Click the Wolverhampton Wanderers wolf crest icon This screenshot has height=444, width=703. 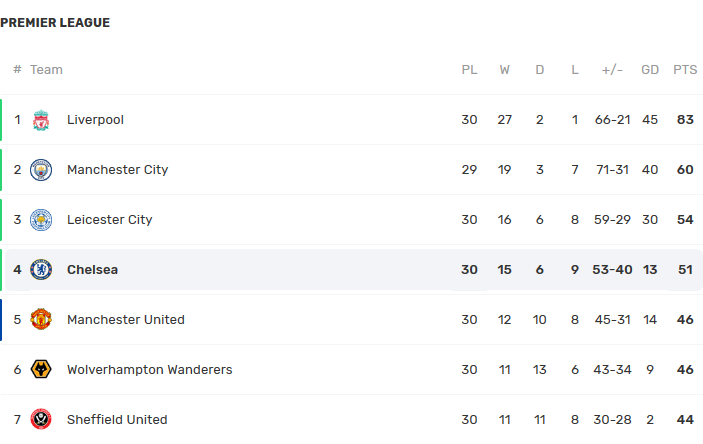41,370
